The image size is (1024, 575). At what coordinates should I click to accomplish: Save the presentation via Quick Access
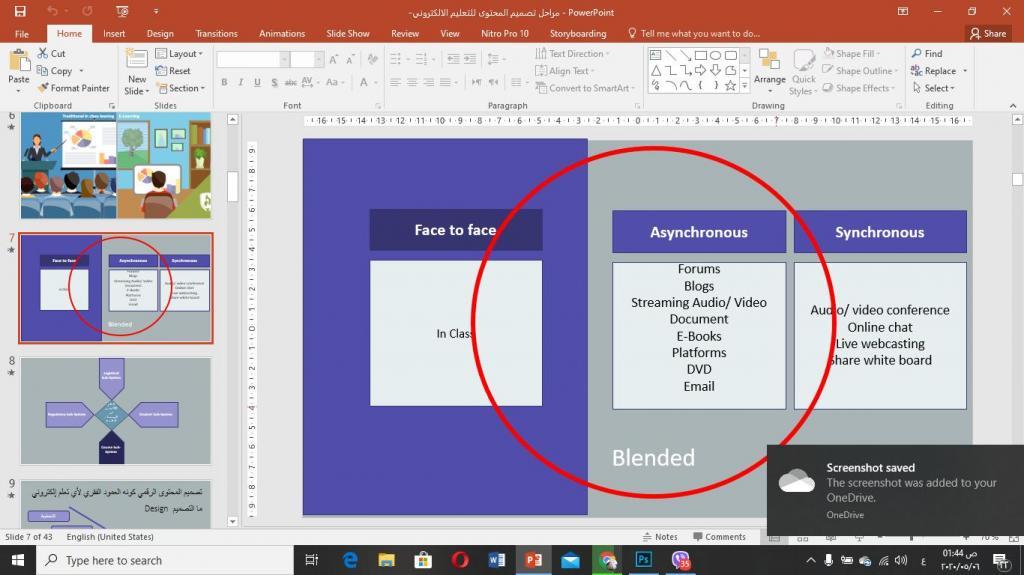20,12
